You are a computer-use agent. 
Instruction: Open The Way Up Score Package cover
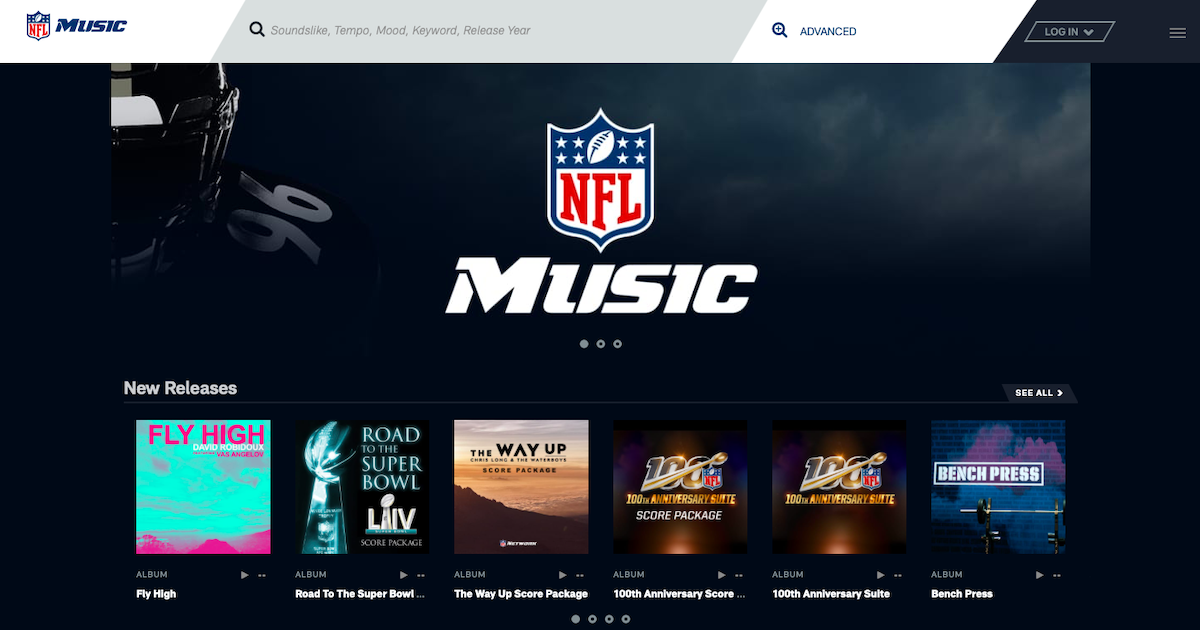[x=521, y=487]
